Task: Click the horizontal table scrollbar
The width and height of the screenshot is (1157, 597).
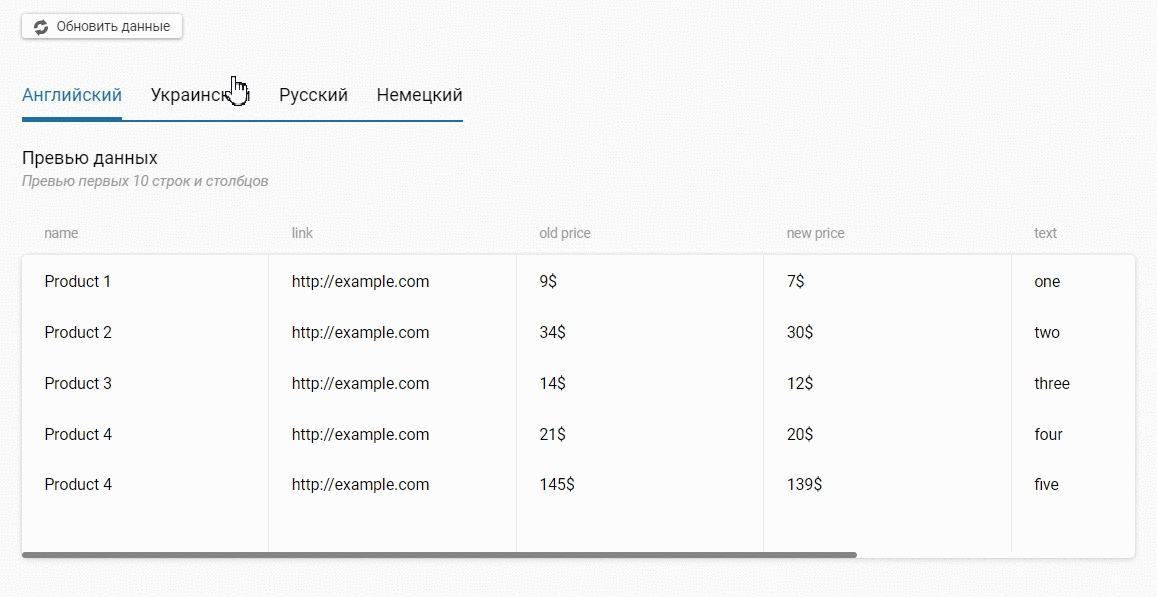Action: pos(438,554)
